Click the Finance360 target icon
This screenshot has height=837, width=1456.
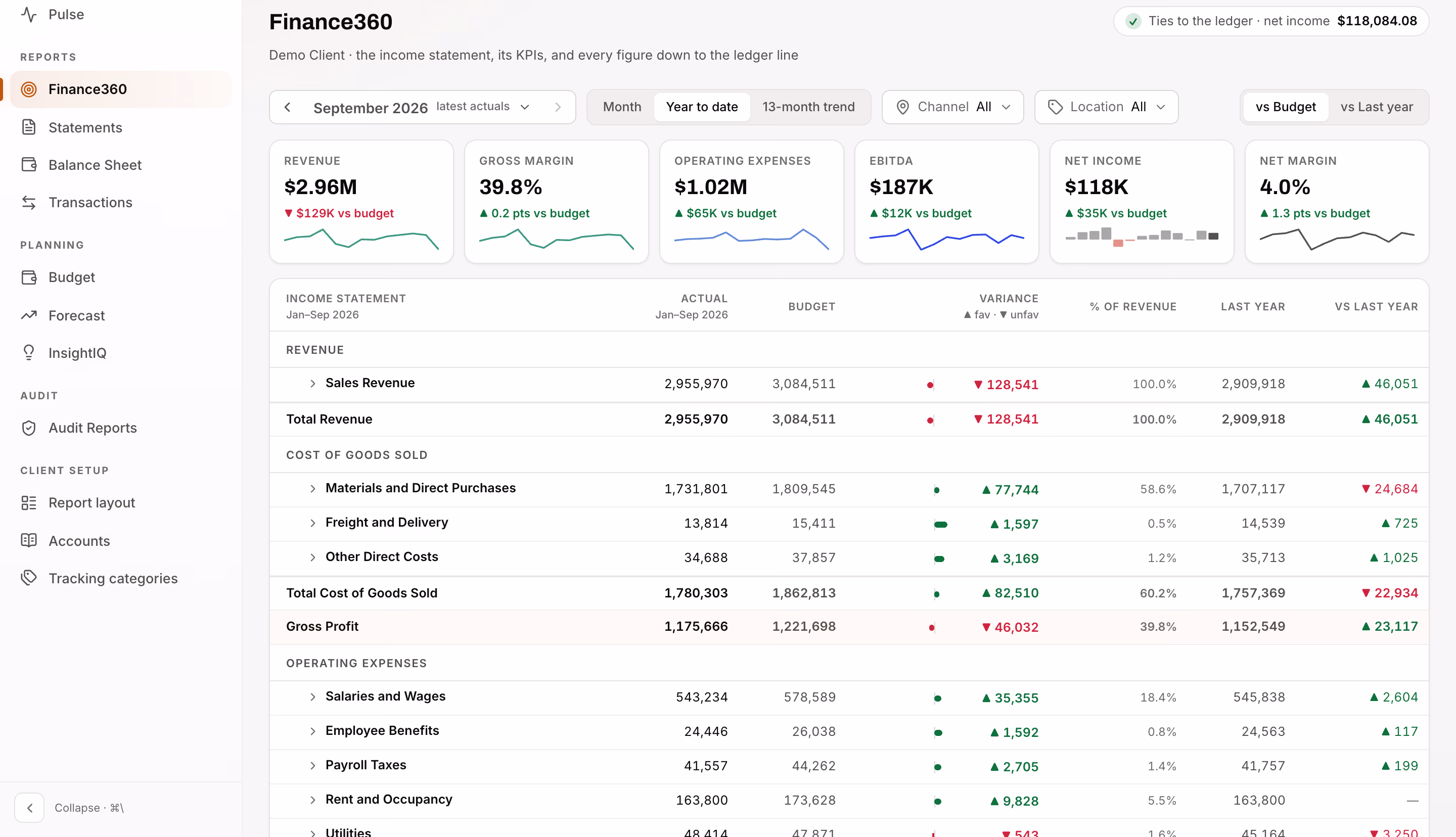29,89
